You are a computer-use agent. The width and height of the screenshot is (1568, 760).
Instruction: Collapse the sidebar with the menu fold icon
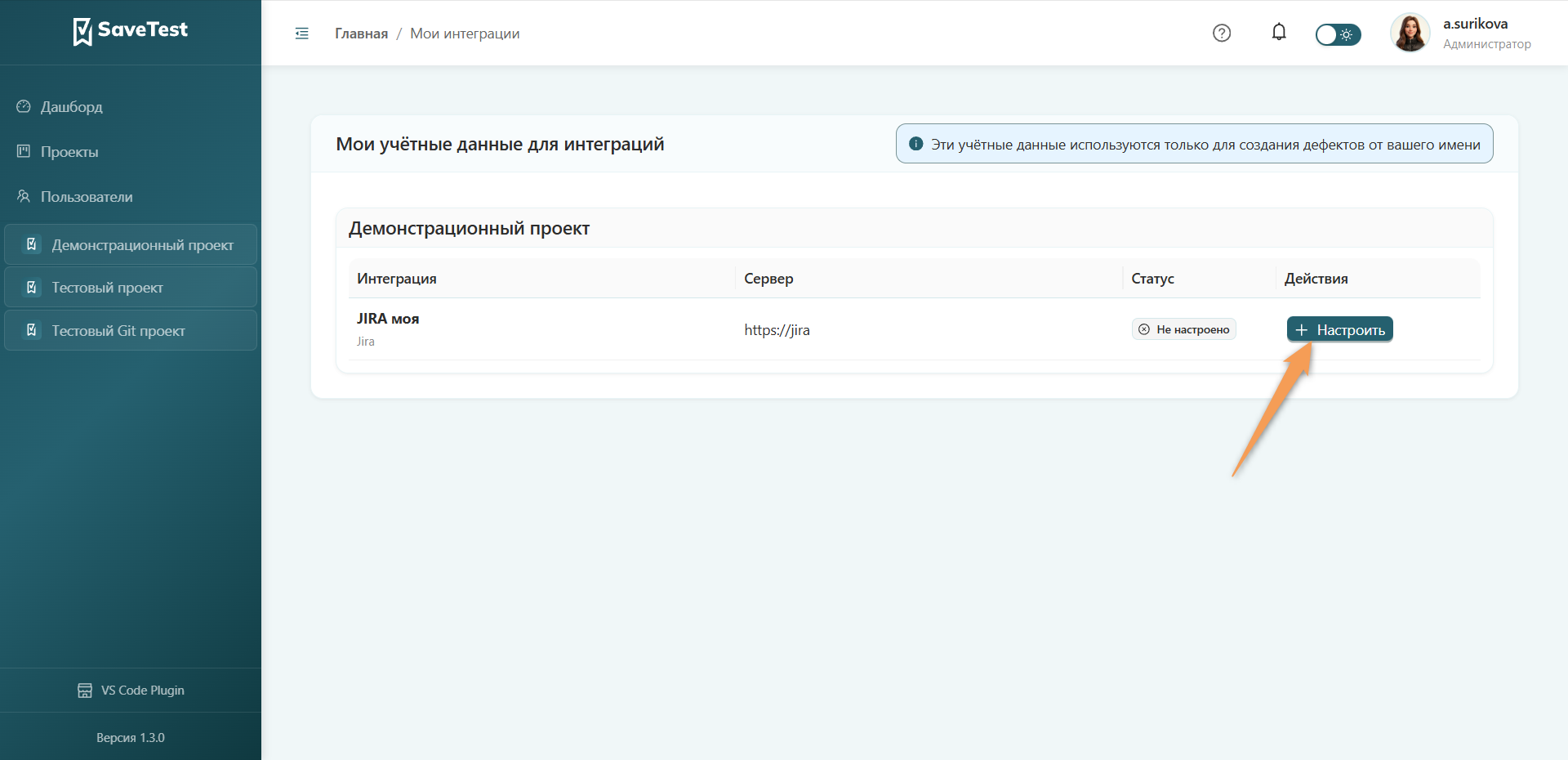302,34
